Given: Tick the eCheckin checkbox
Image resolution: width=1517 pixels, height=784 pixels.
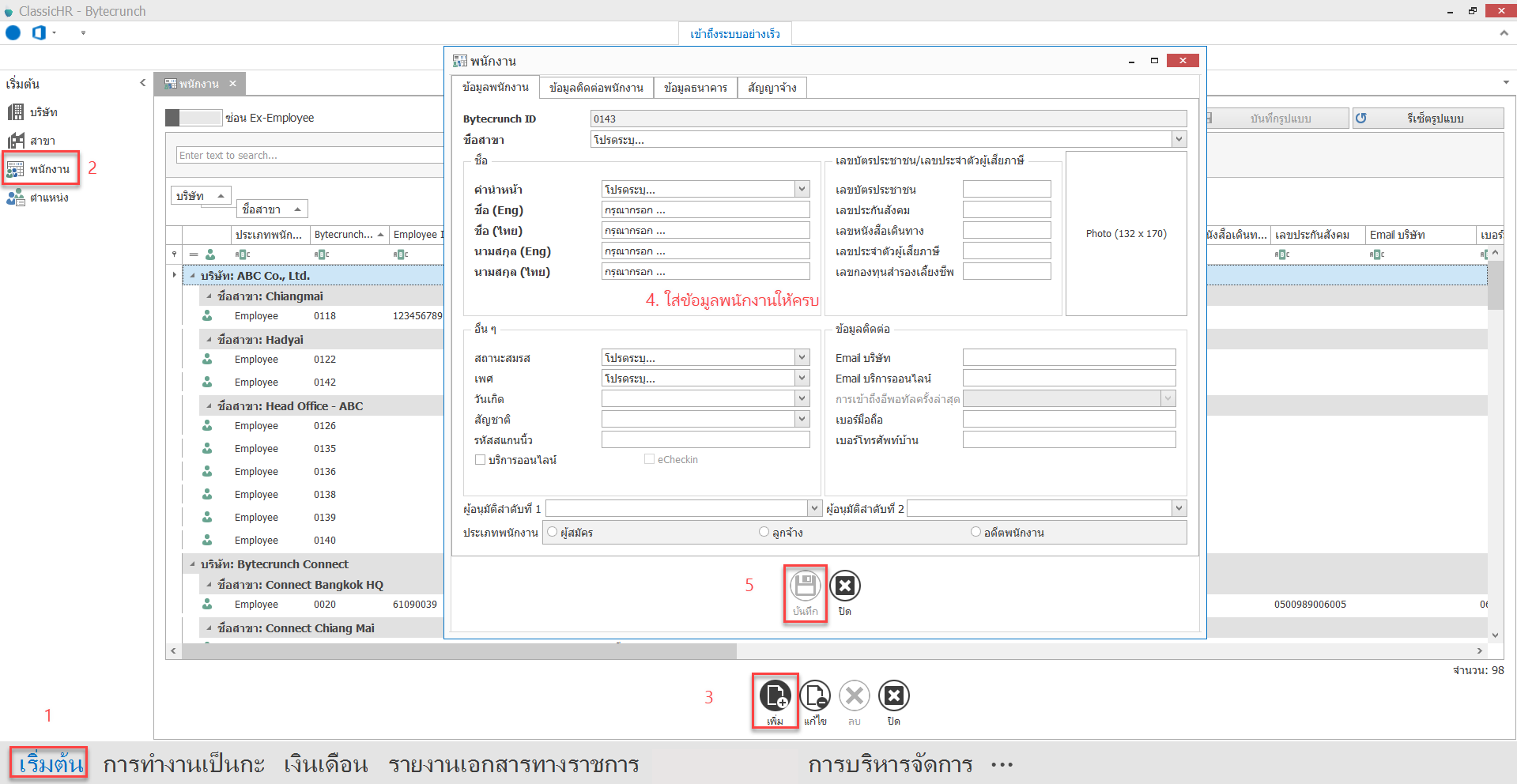Looking at the screenshot, I should point(649,459).
